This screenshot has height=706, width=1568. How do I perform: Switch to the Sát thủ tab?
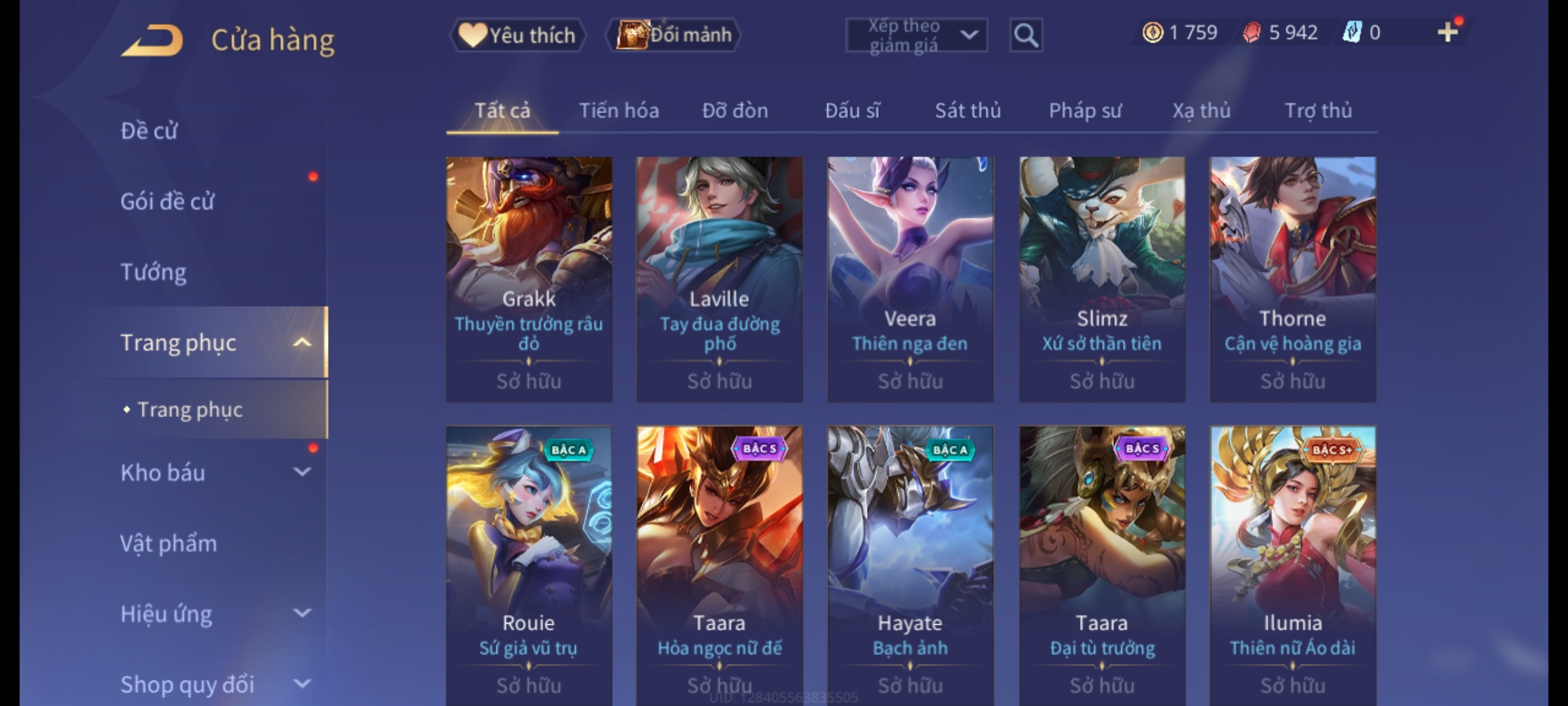tap(968, 110)
